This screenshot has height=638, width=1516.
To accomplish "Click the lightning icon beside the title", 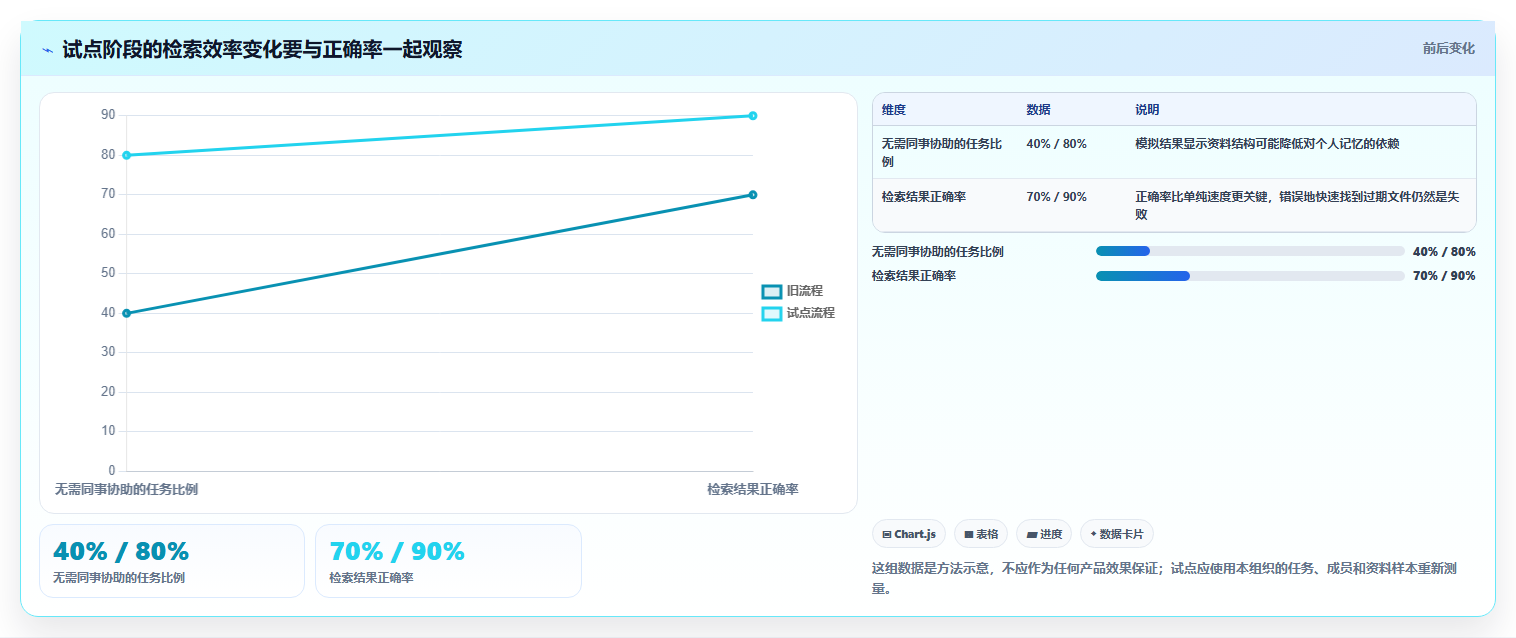I will (x=47, y=50).
